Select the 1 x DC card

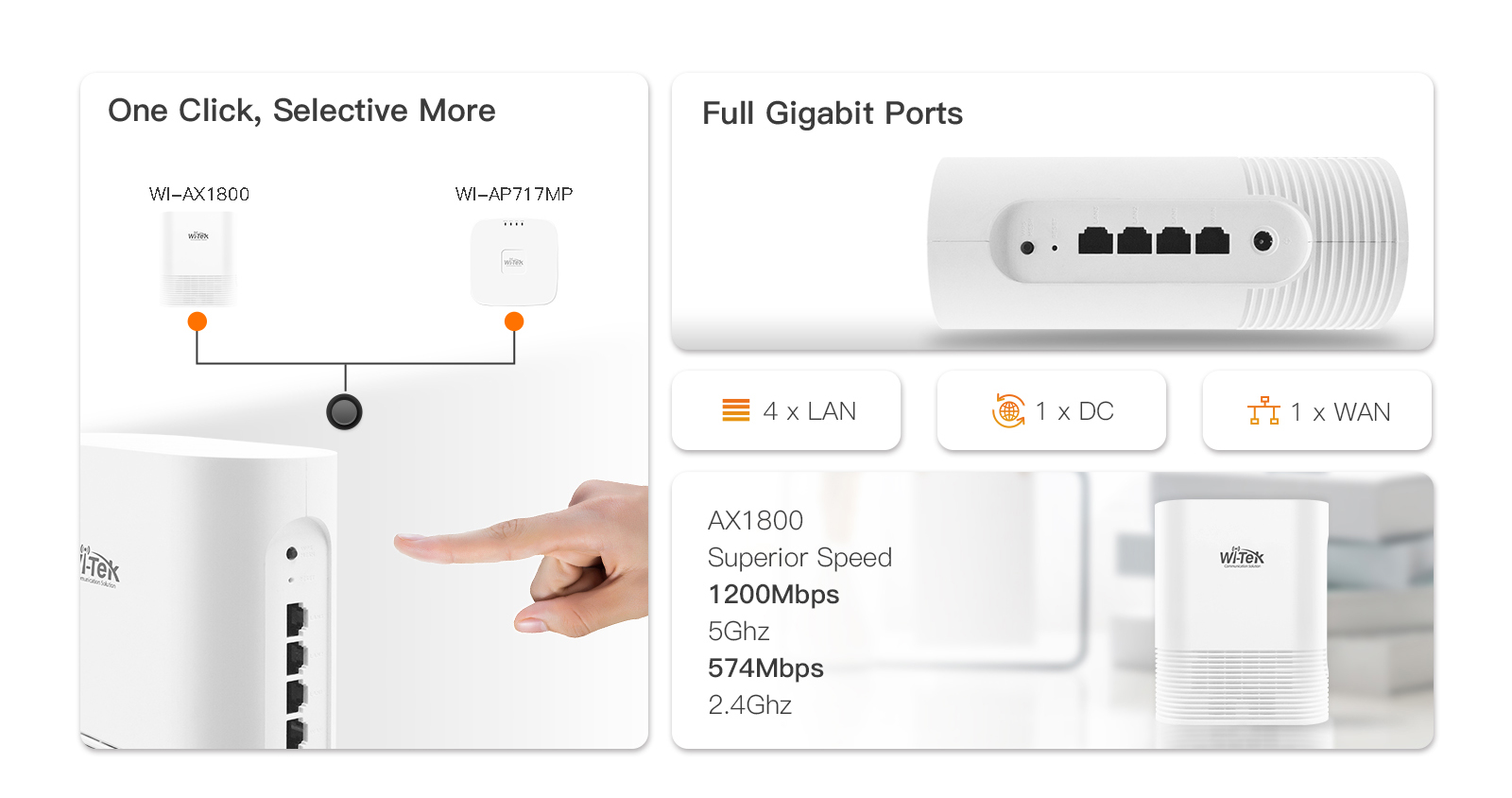tap(1052, 410)
